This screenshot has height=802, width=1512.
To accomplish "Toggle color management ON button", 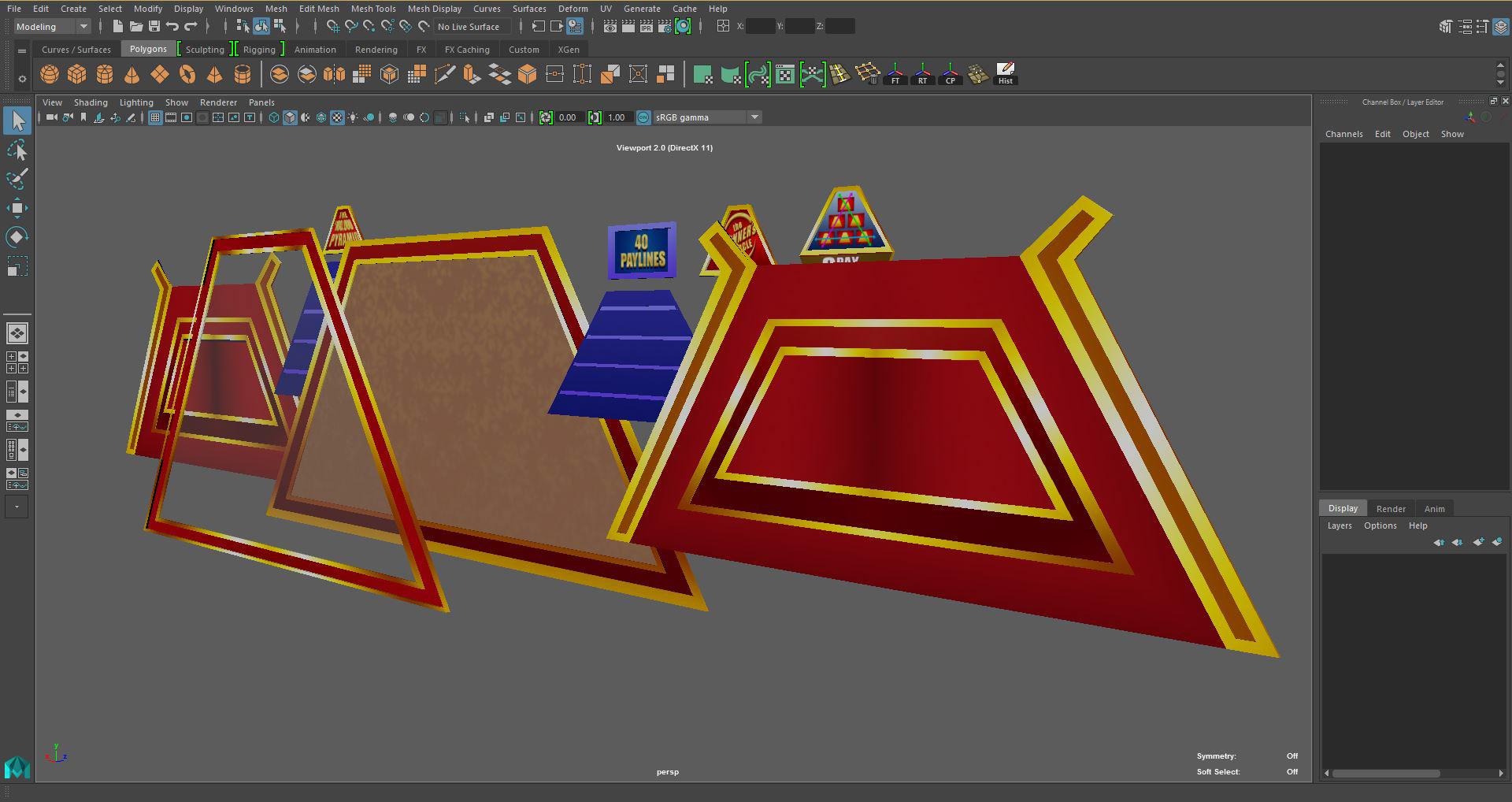I will coord(643,117).
